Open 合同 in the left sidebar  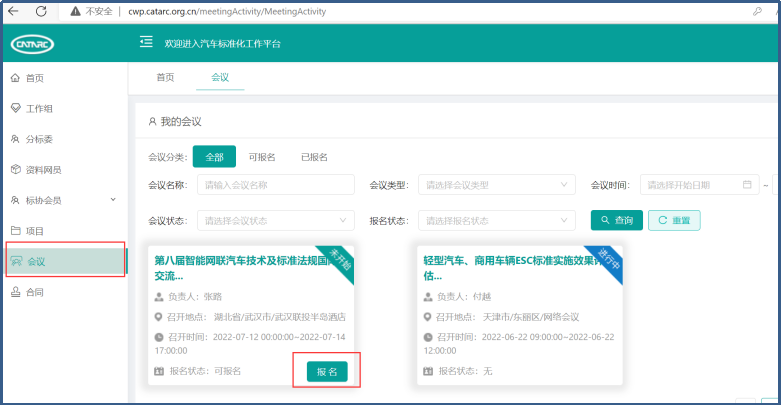(34, 292)
